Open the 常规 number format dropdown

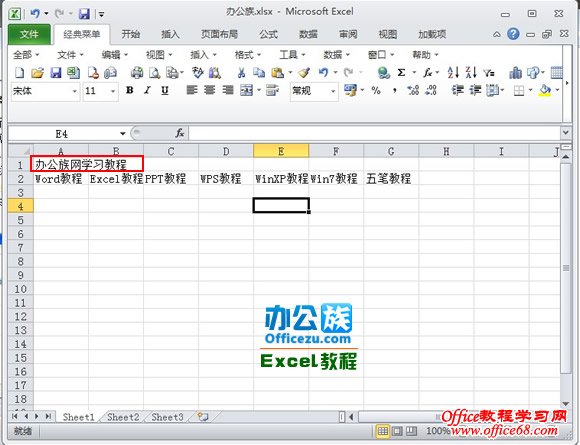coord(333,91)
